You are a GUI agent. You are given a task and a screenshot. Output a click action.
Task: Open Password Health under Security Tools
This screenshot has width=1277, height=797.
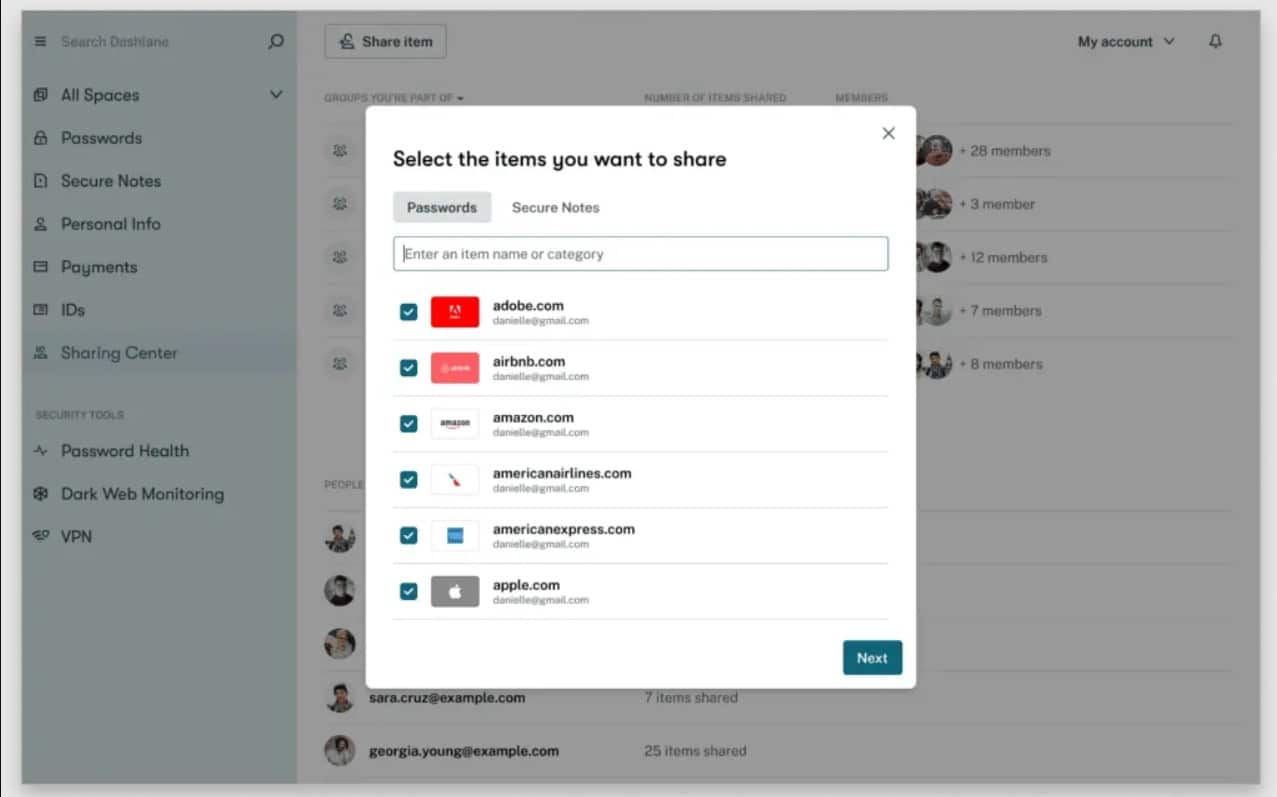tap(126, 451)
